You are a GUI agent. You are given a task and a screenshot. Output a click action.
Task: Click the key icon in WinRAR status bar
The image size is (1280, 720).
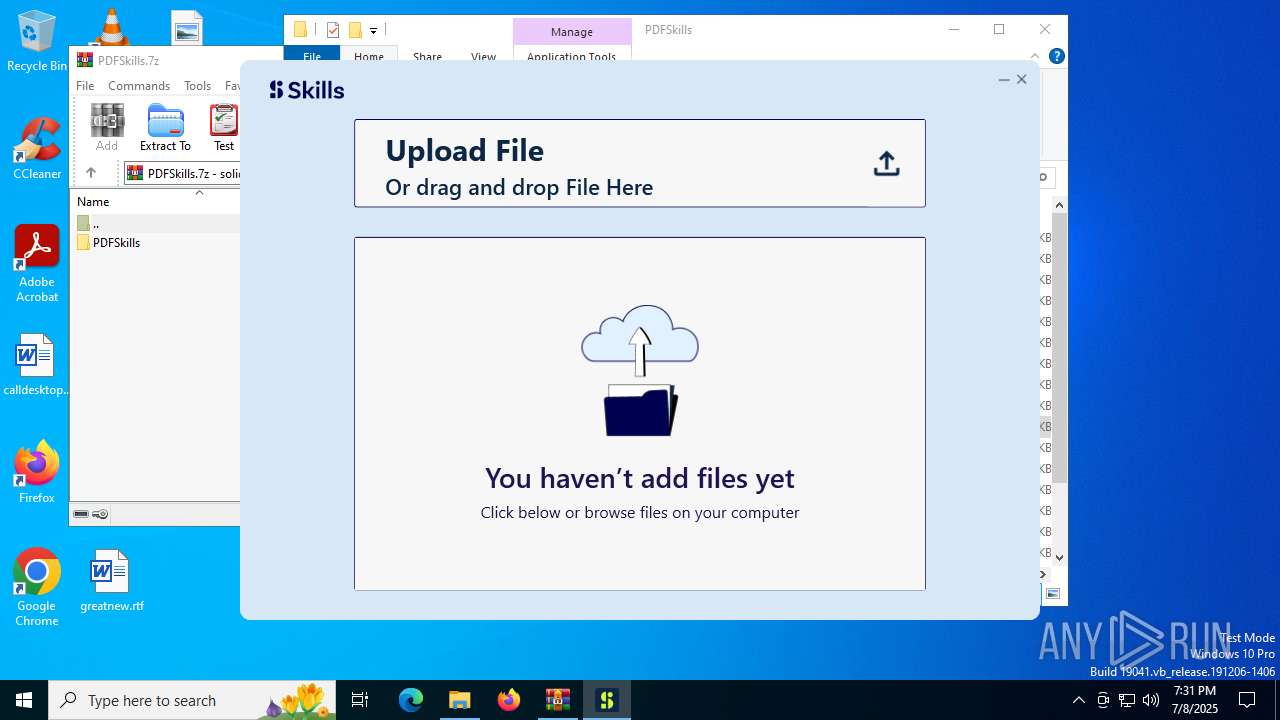coord(100,514)
